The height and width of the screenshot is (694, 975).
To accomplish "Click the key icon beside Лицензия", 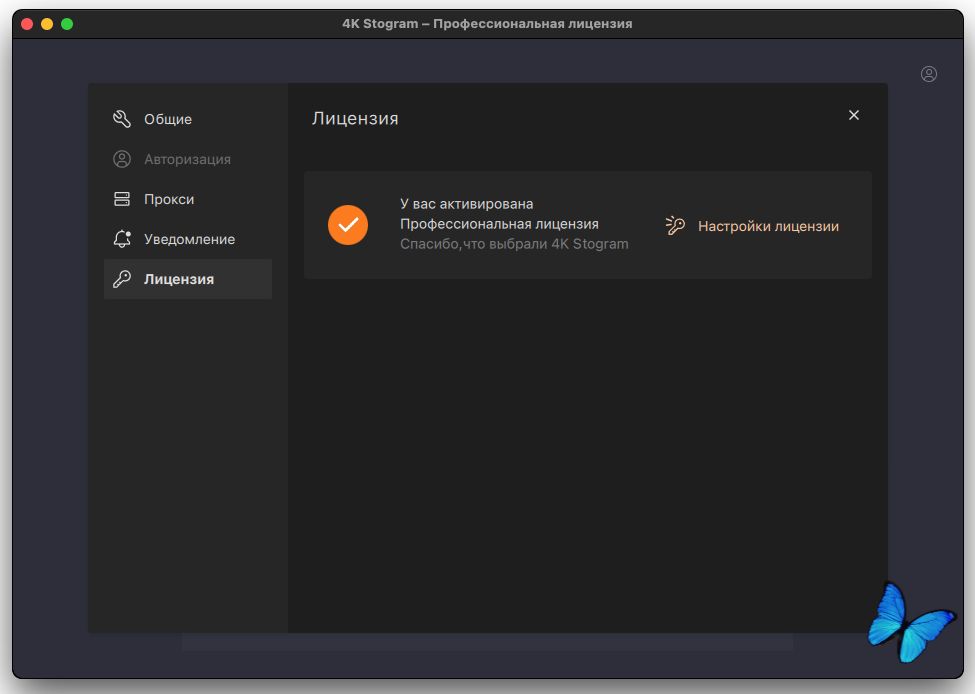I will pyautogui.click(x=122, y=279).
